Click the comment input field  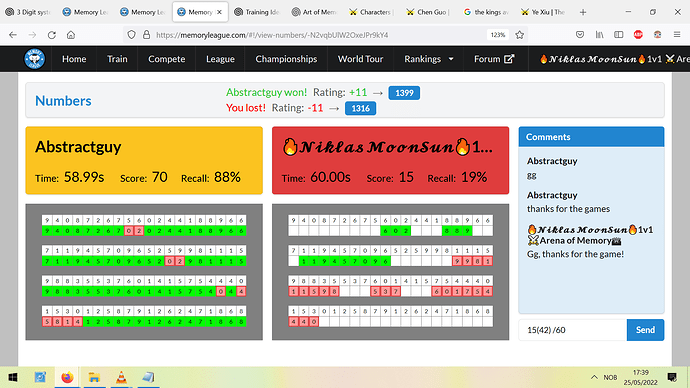point(573,330)
